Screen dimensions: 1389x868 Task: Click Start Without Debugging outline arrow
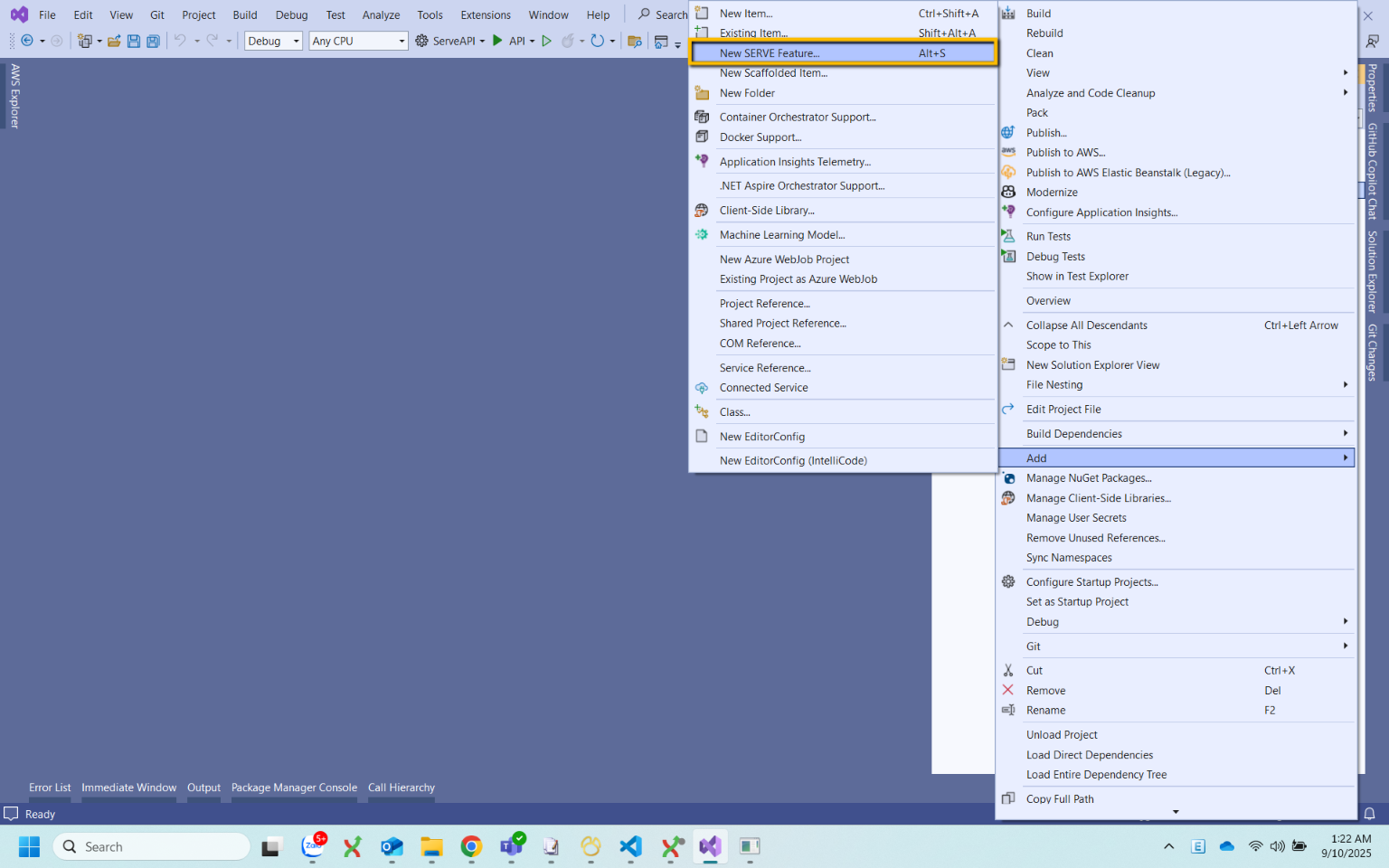(x=546, y=41)
